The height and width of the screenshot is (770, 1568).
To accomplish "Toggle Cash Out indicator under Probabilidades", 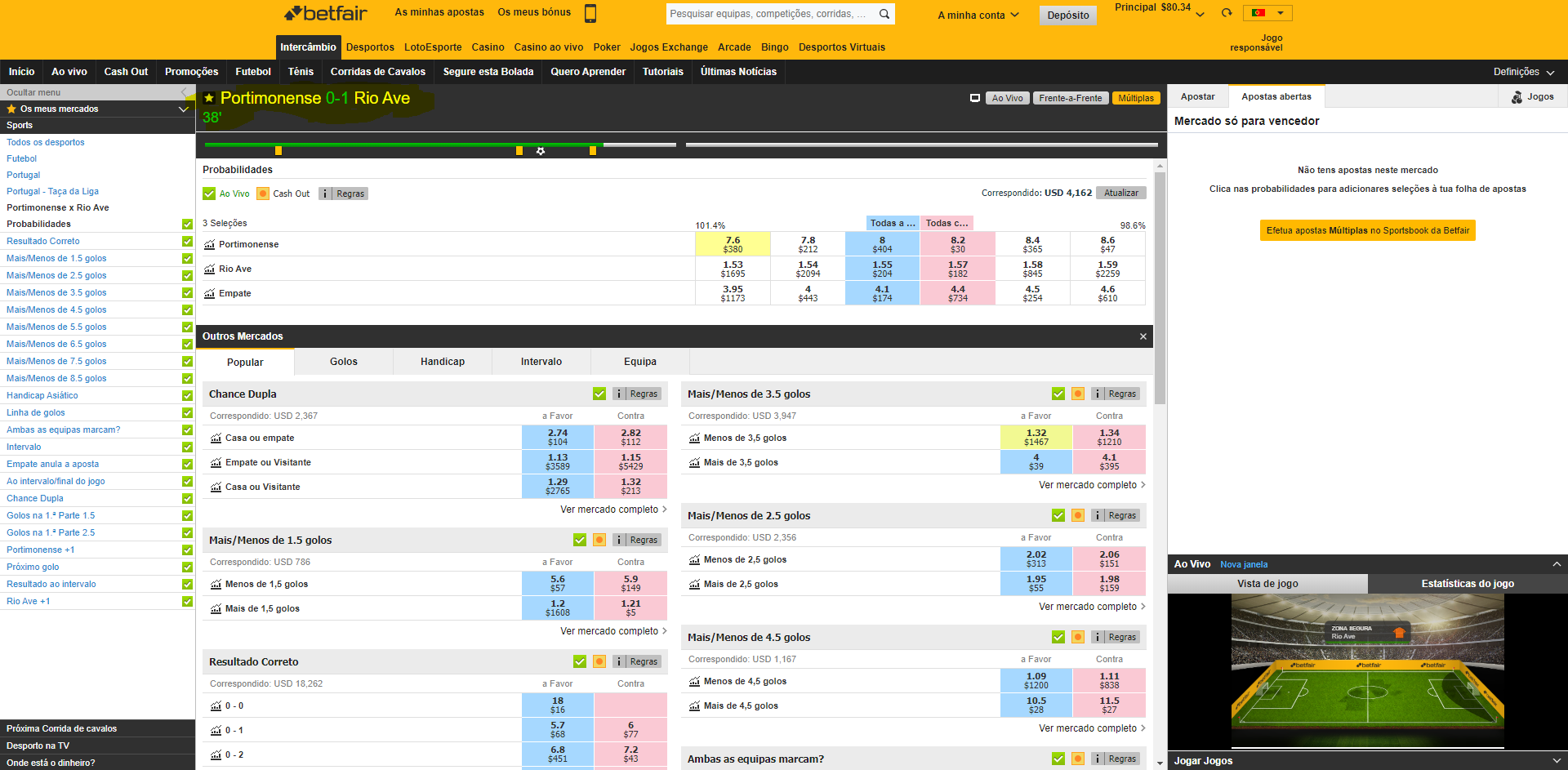I will click(263, 194).
